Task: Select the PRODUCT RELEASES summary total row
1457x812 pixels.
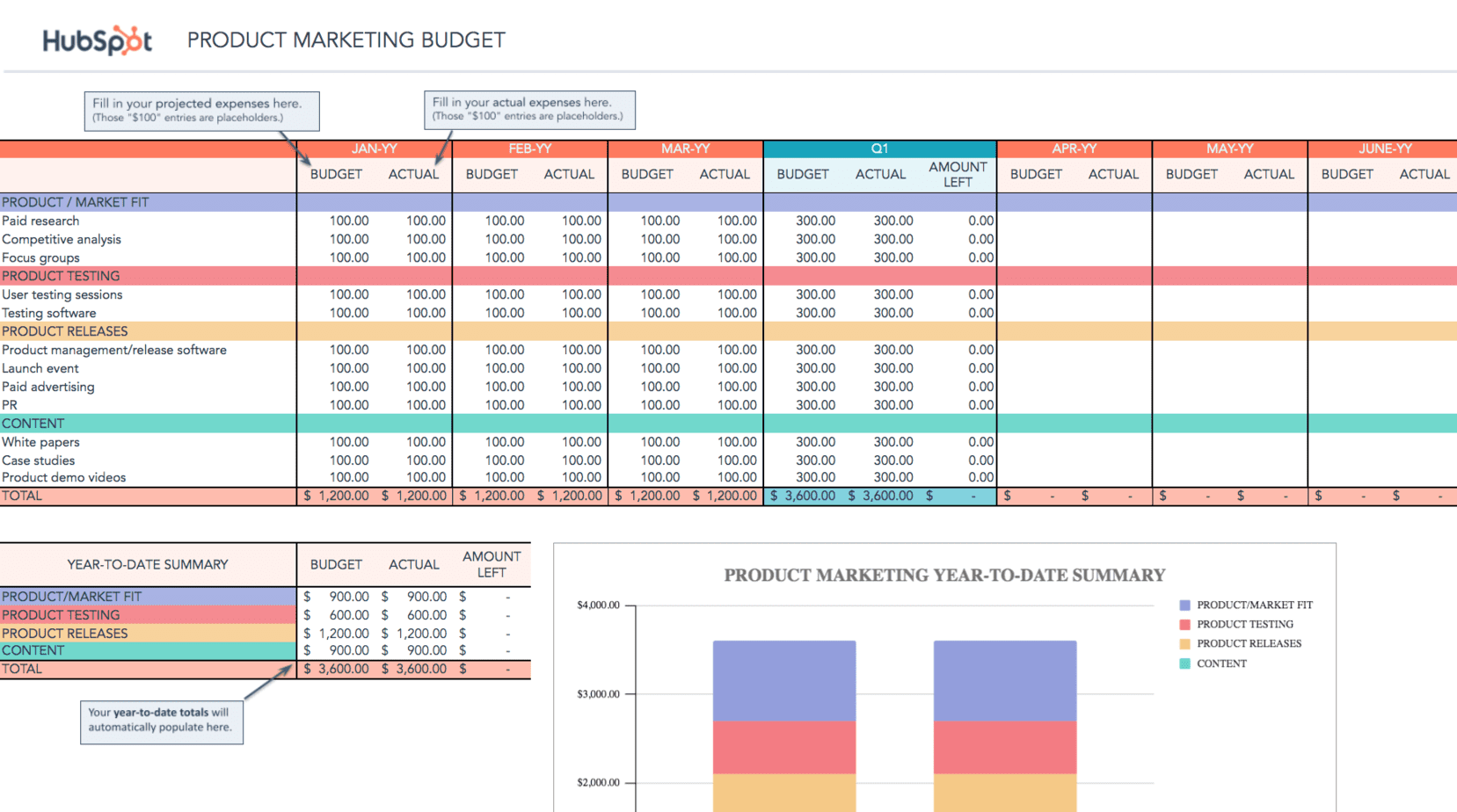Action: 64,633
